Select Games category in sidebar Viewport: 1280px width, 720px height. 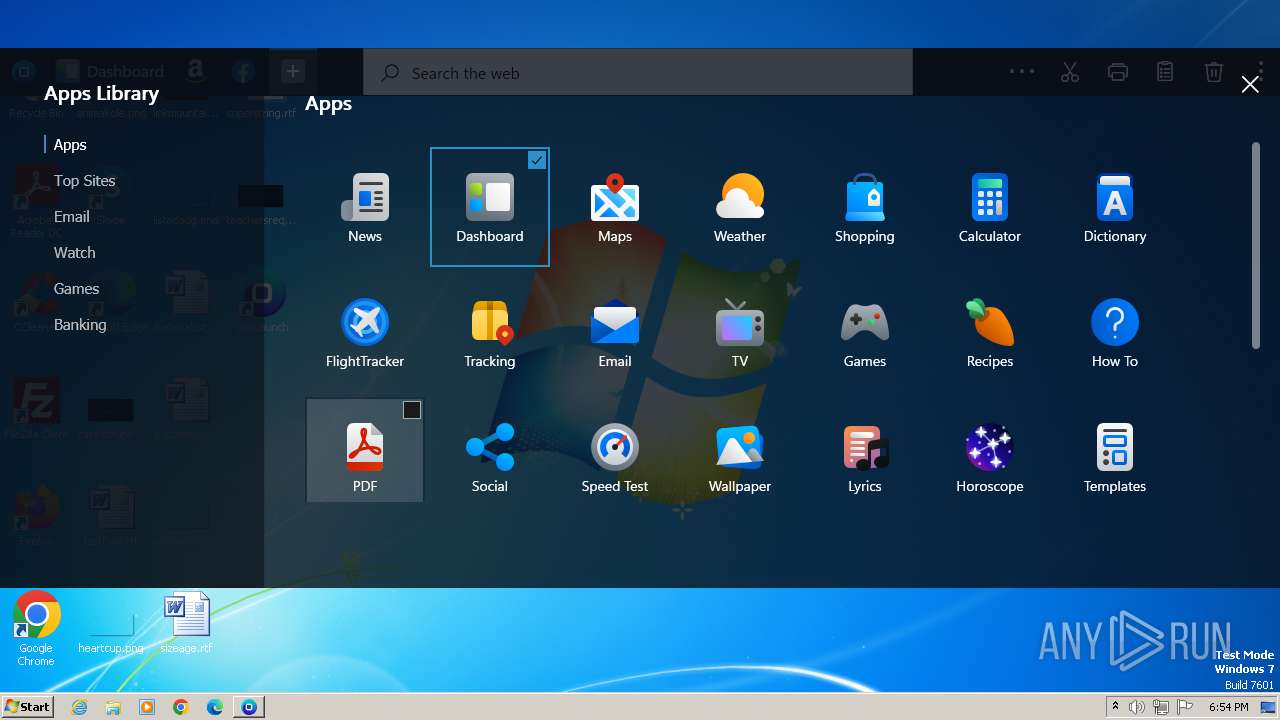click(x=77, y=289)
